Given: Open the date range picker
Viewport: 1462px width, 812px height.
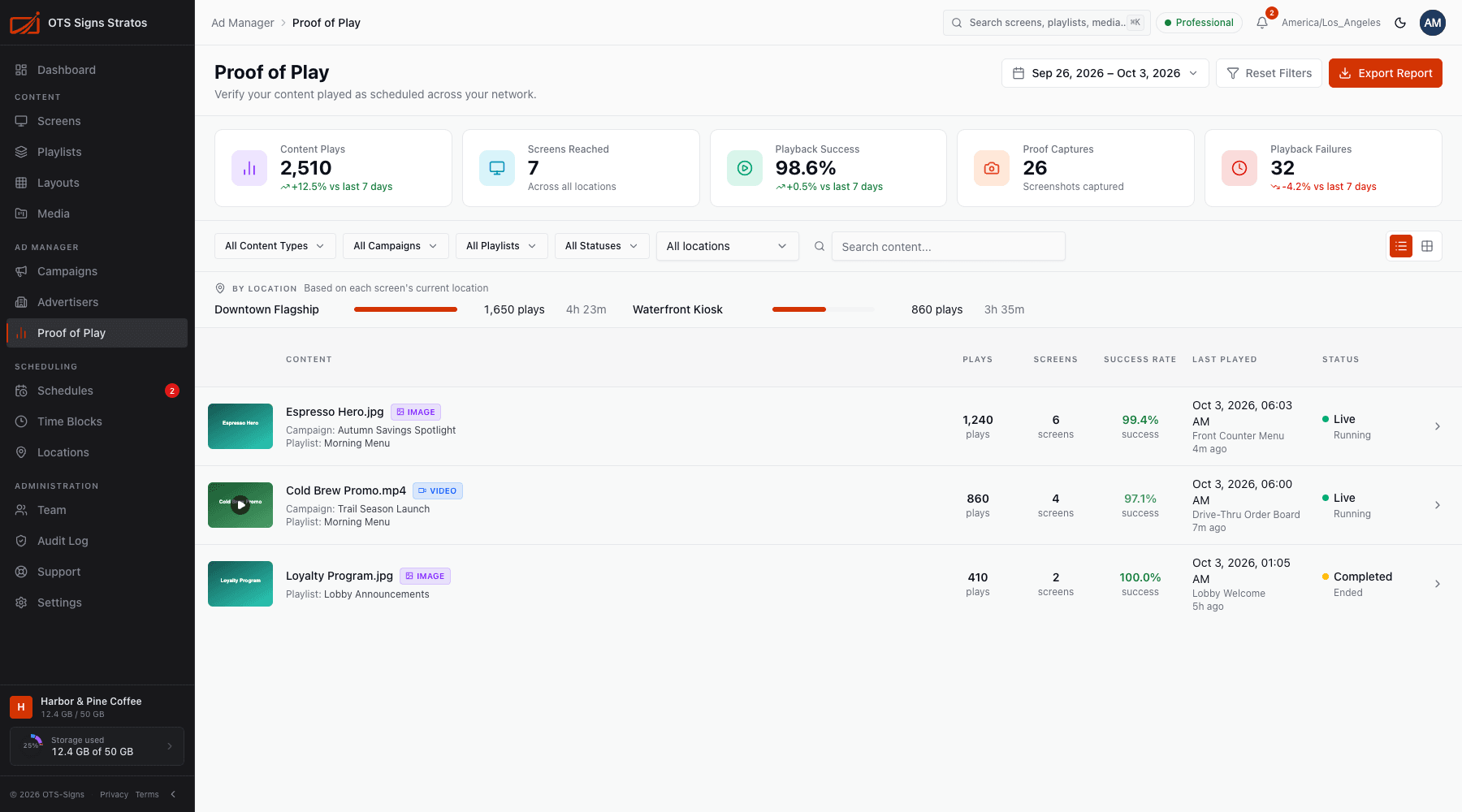Looking at the screenshot, I should click(x=1105, y=73).
